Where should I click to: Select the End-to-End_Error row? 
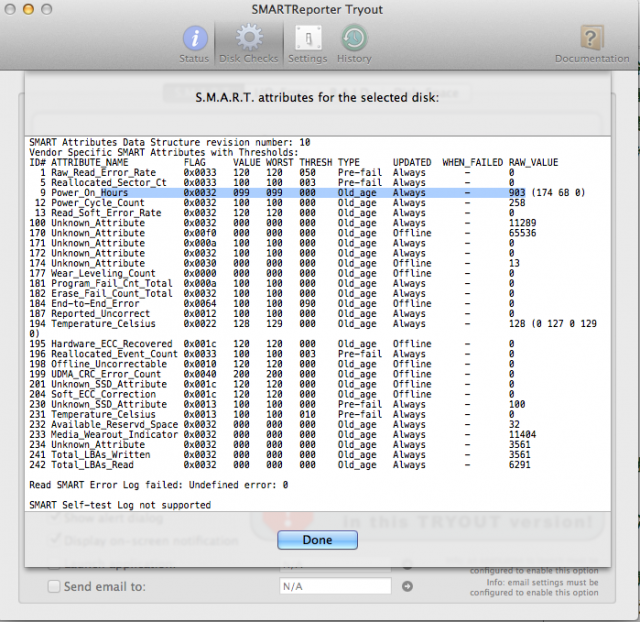click(x=270, y=304)
